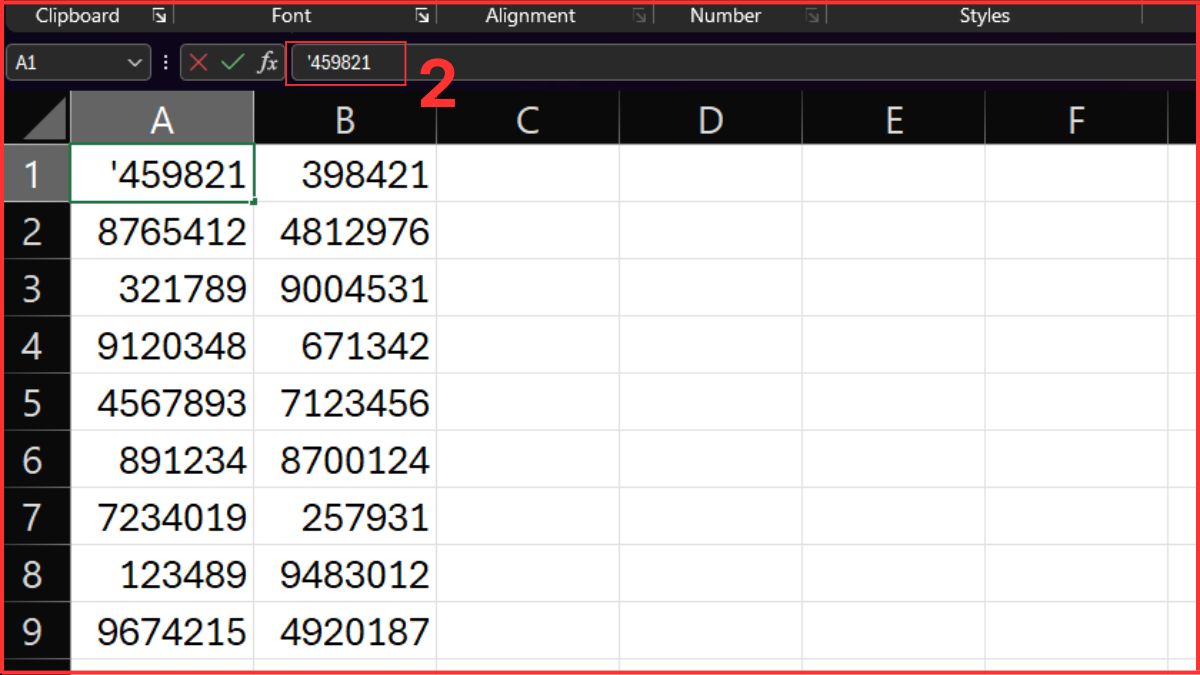The height and width of the screenshot is (675, 1200).
Task: Click cell containing 9674215
Action: 162,630
